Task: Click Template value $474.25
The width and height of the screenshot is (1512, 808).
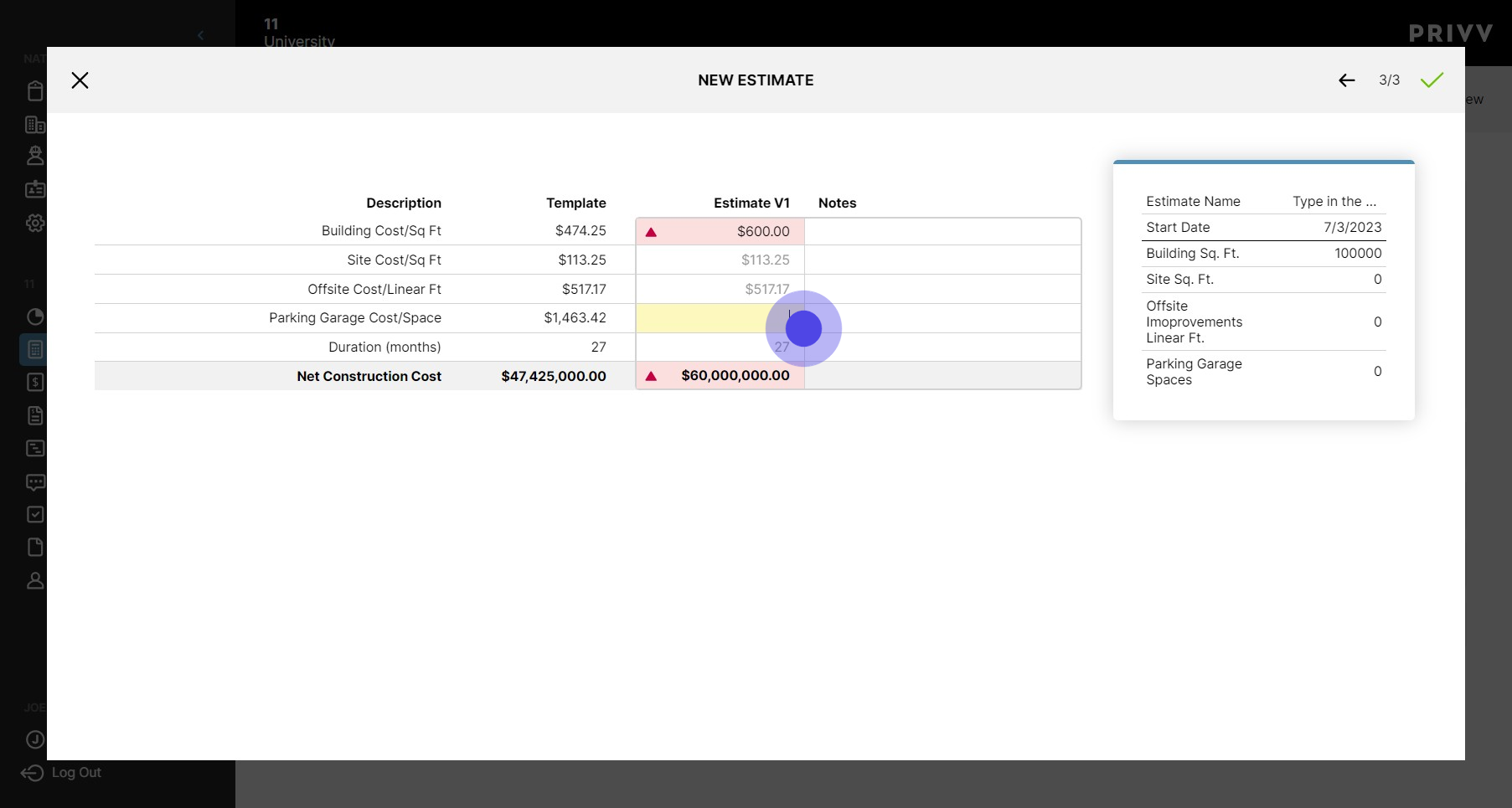Action: coord(581,230)
